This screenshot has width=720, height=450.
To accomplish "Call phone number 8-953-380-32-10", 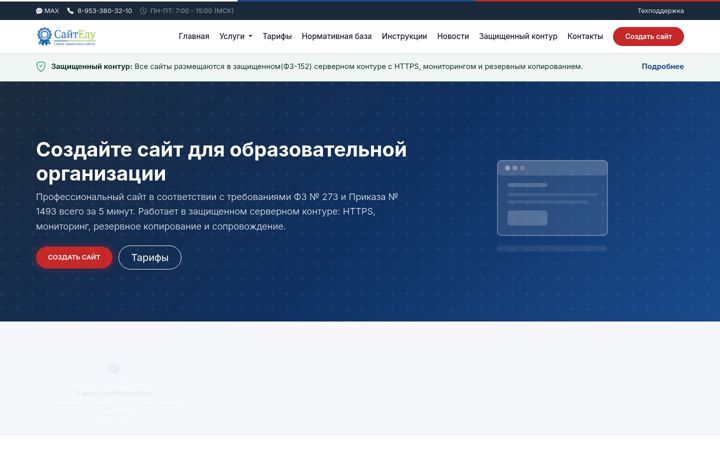I will pyautogui.click(x=105, y=11).
